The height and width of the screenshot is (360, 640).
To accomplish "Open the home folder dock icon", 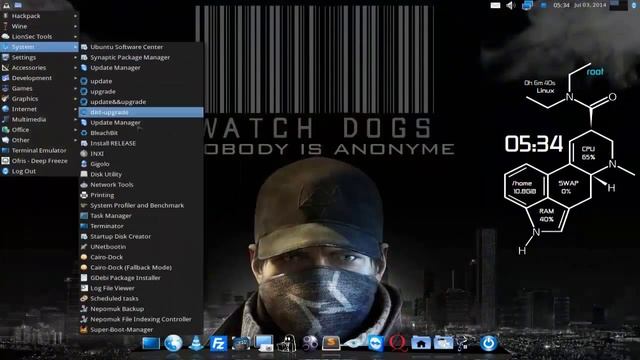I will 421,343.
